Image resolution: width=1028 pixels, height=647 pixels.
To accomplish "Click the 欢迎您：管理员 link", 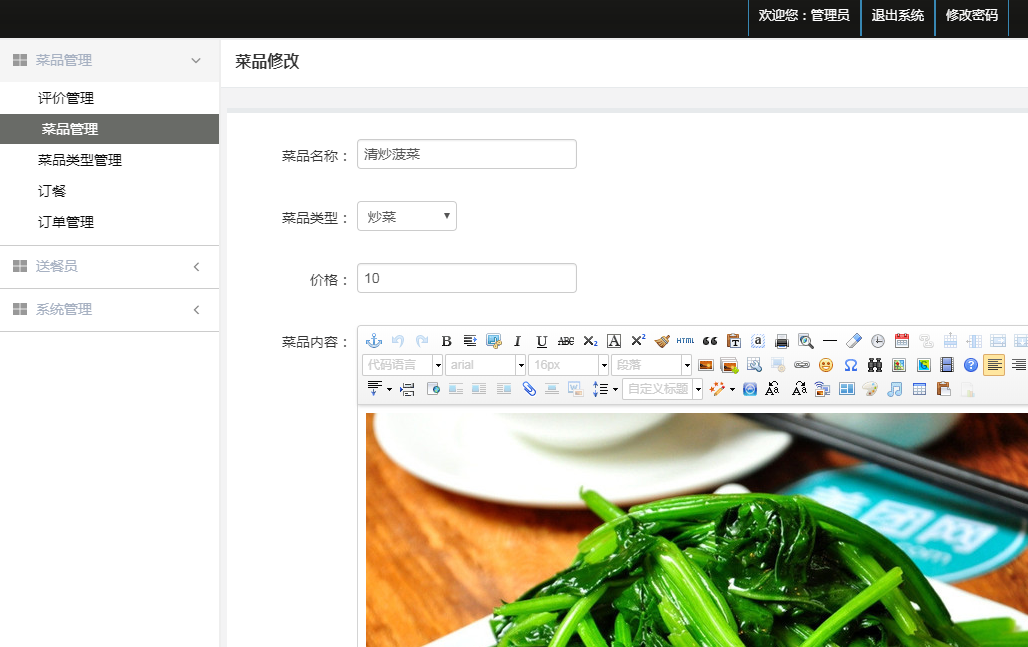I will [x=804, y=16].
